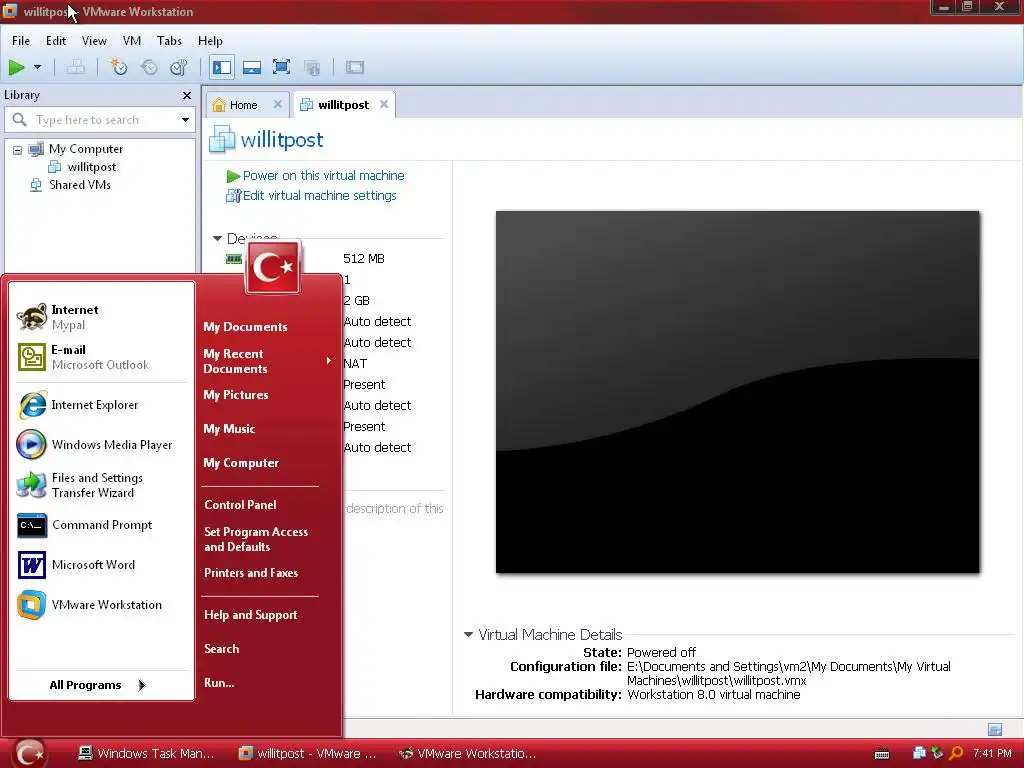Switch to Windows Task Manager taskbar button
Image resolution: width=1024 pixels, height=768 pixels.
(x=146, y=754)
